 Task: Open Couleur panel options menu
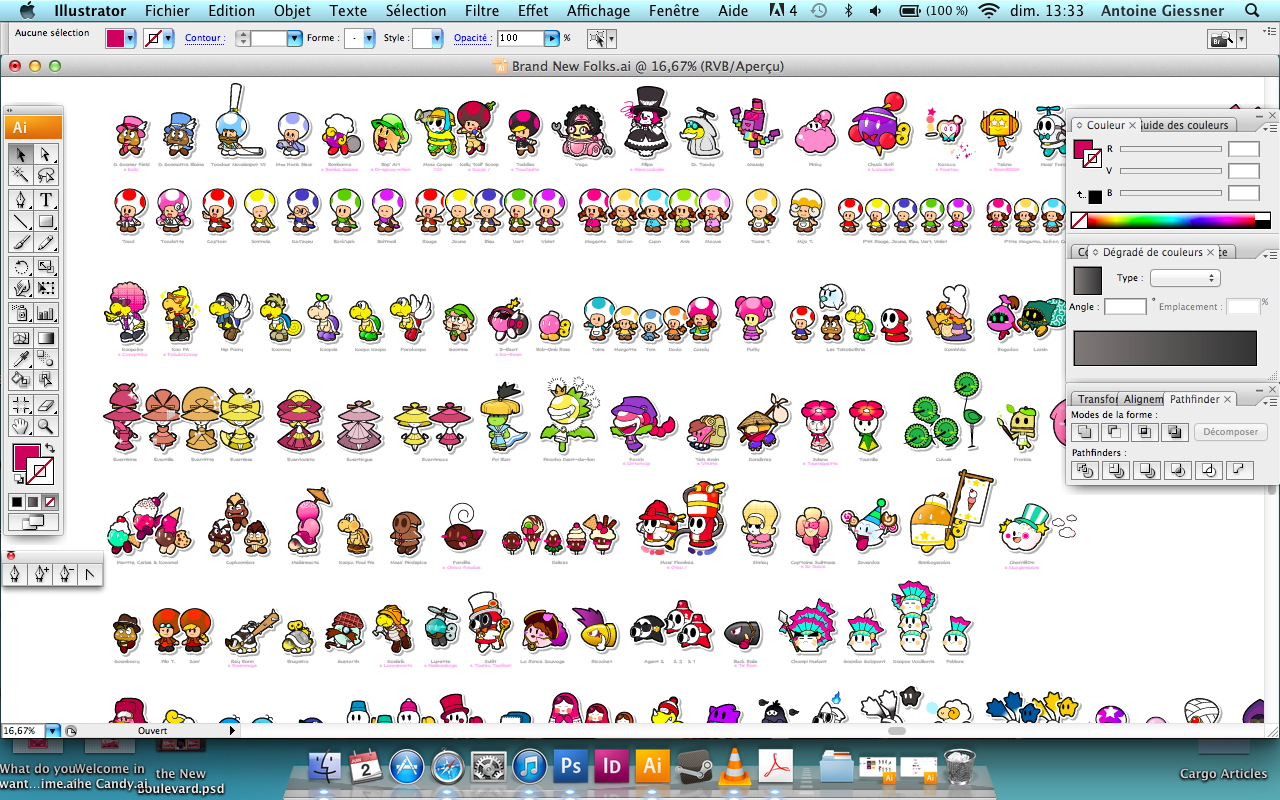coord(1270,127)
